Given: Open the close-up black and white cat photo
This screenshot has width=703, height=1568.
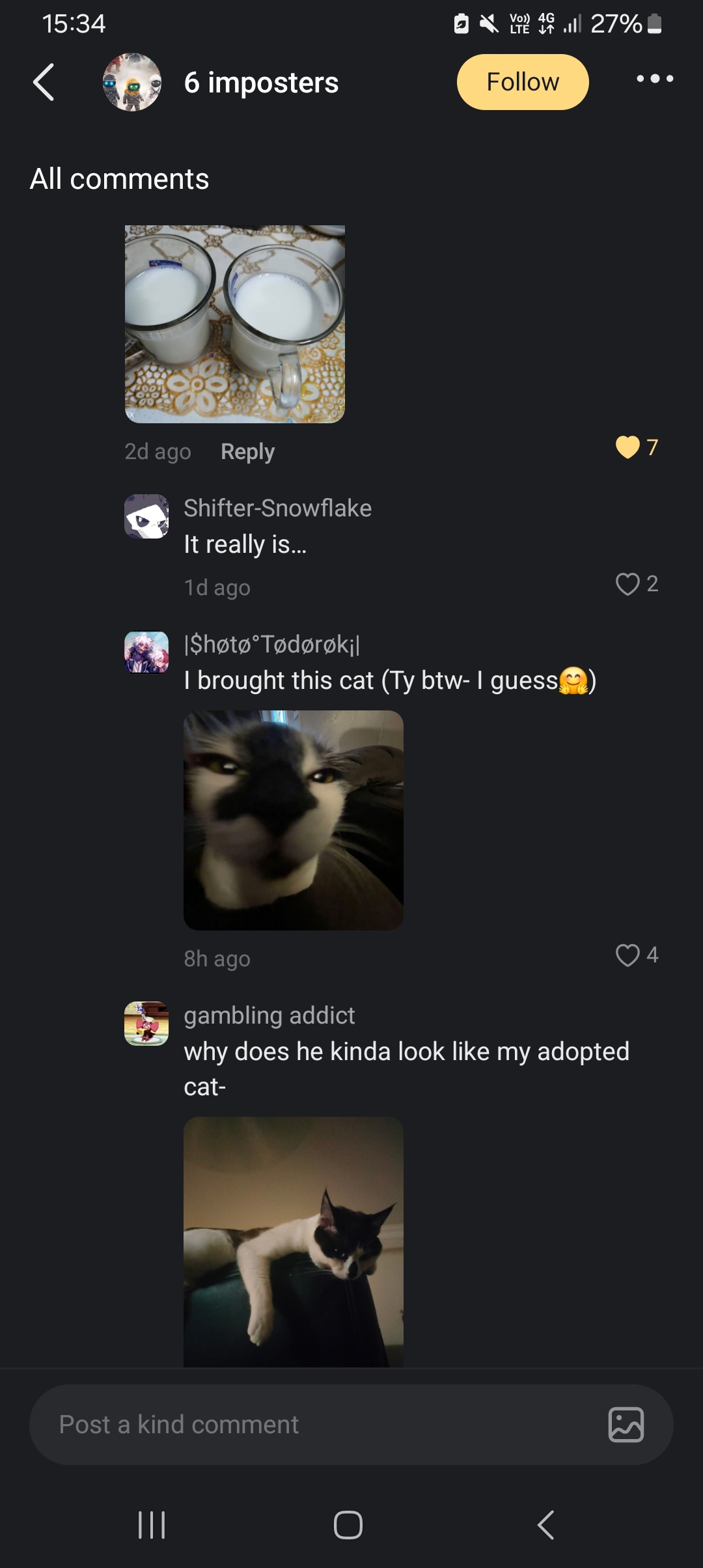Looking at the screenshot, I should pos(294,820).
